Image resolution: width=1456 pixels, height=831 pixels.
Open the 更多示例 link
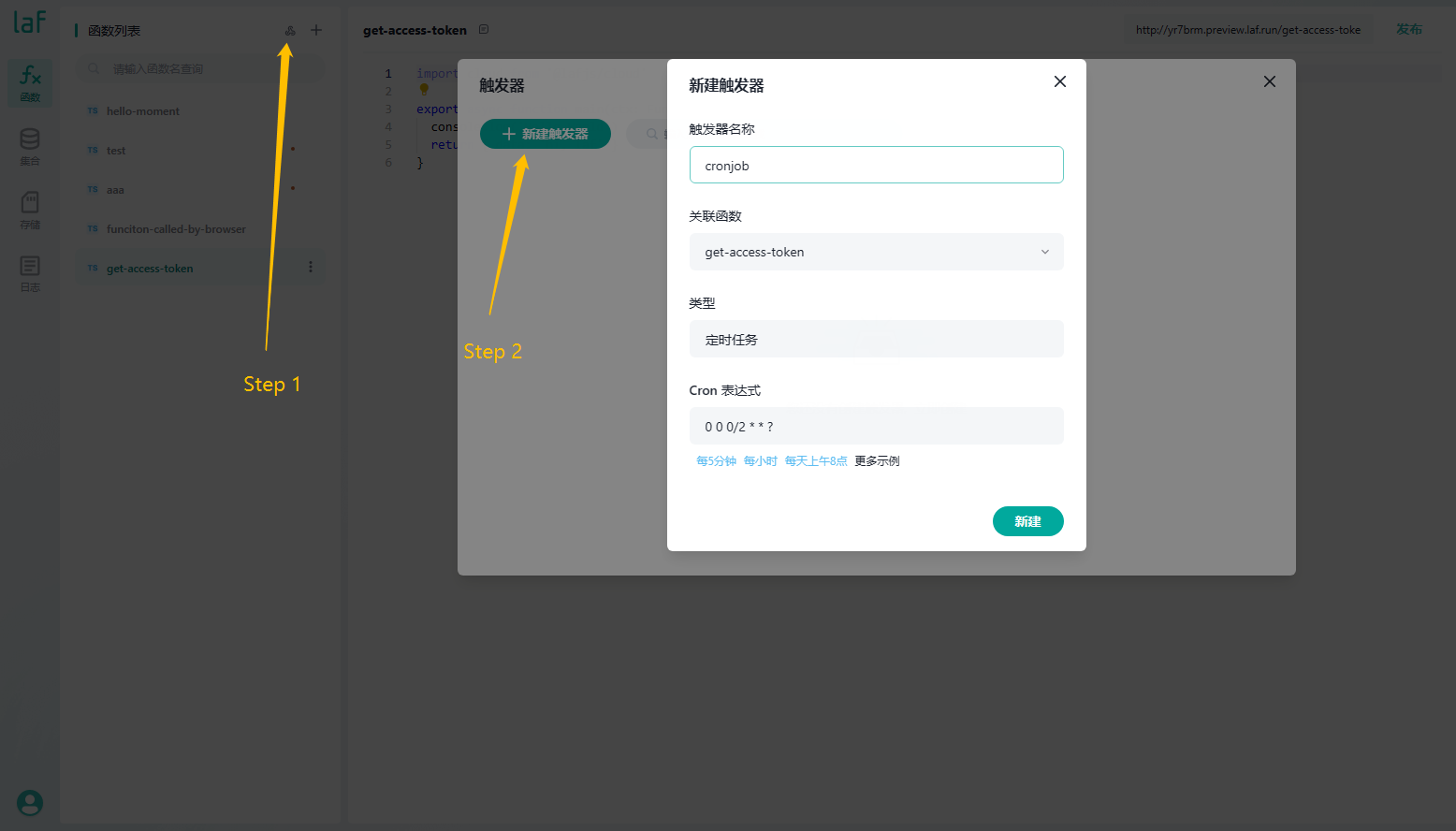point(877,461)
